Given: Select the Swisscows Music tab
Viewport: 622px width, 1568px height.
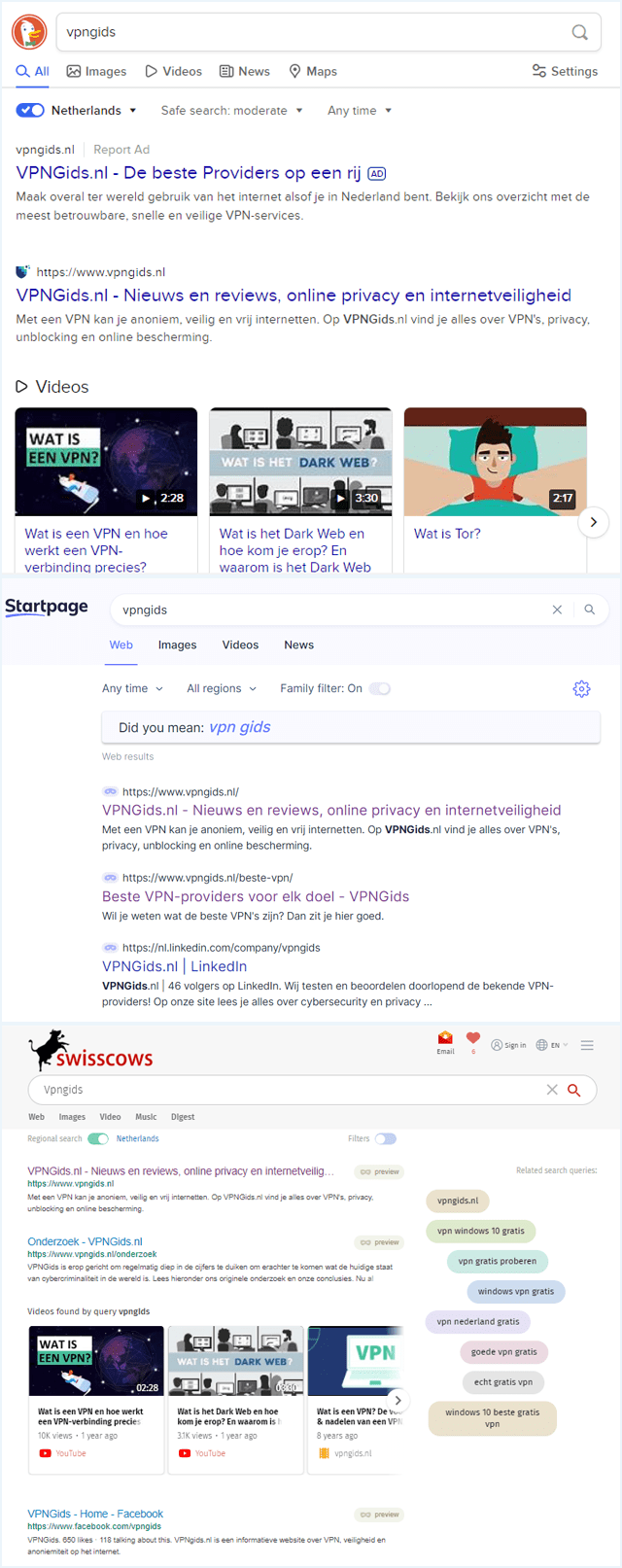Looking at the screenshot, I should pos(146,1117).
